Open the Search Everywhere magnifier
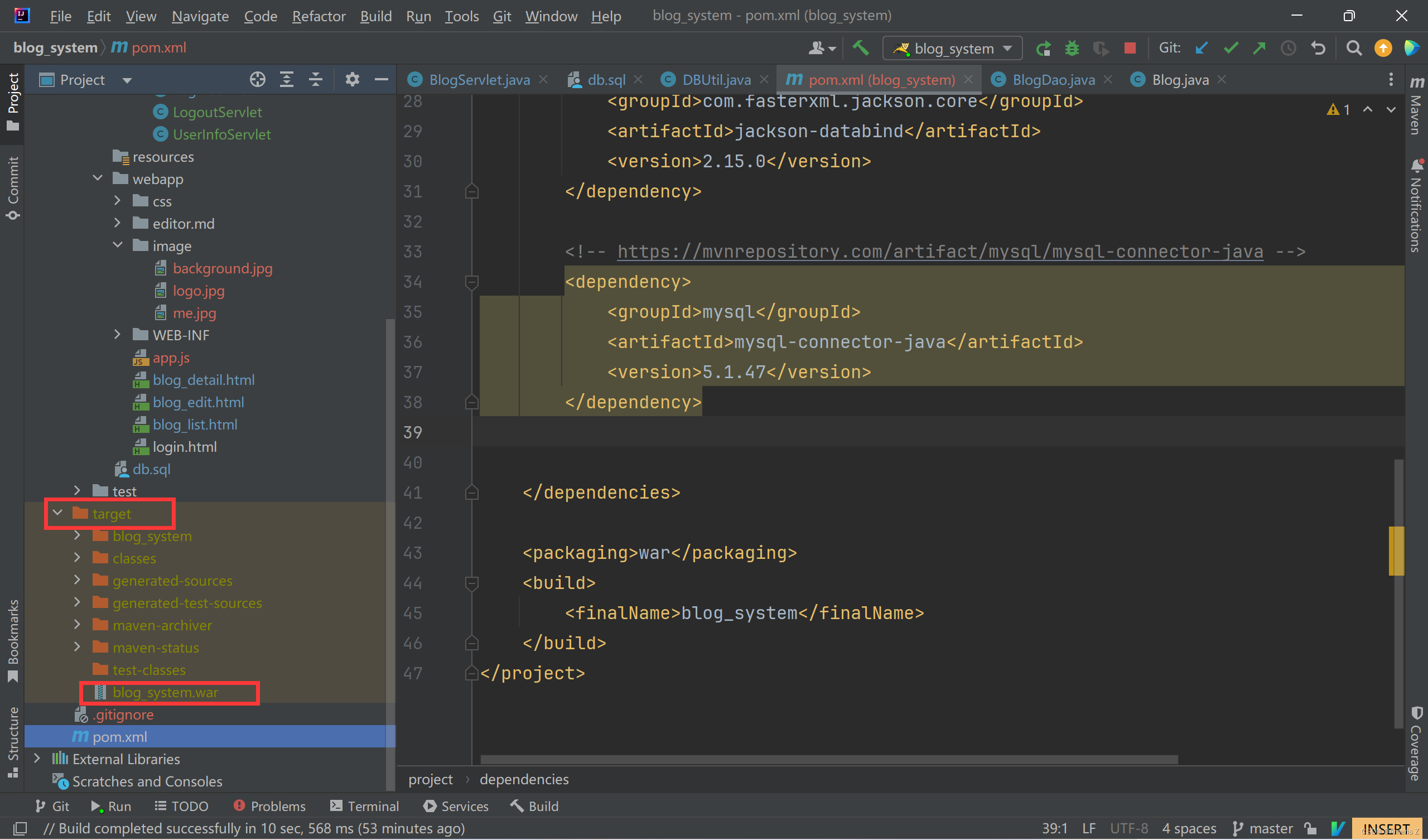Screen dimensions: 1428x840 (x=1354, y=48)
